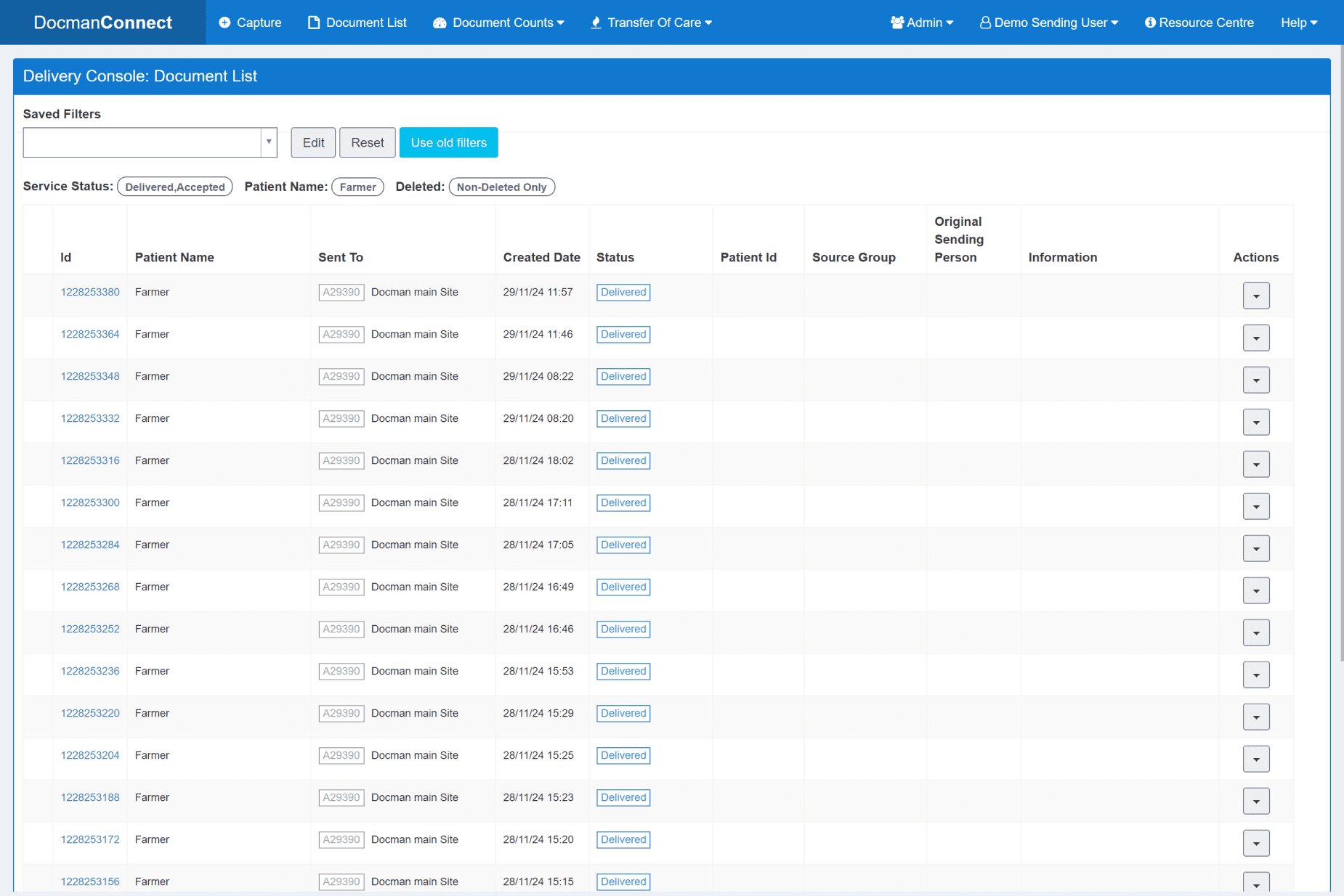
Task: Click the Capture icon in the navigation bar
Action: [224, 22]
